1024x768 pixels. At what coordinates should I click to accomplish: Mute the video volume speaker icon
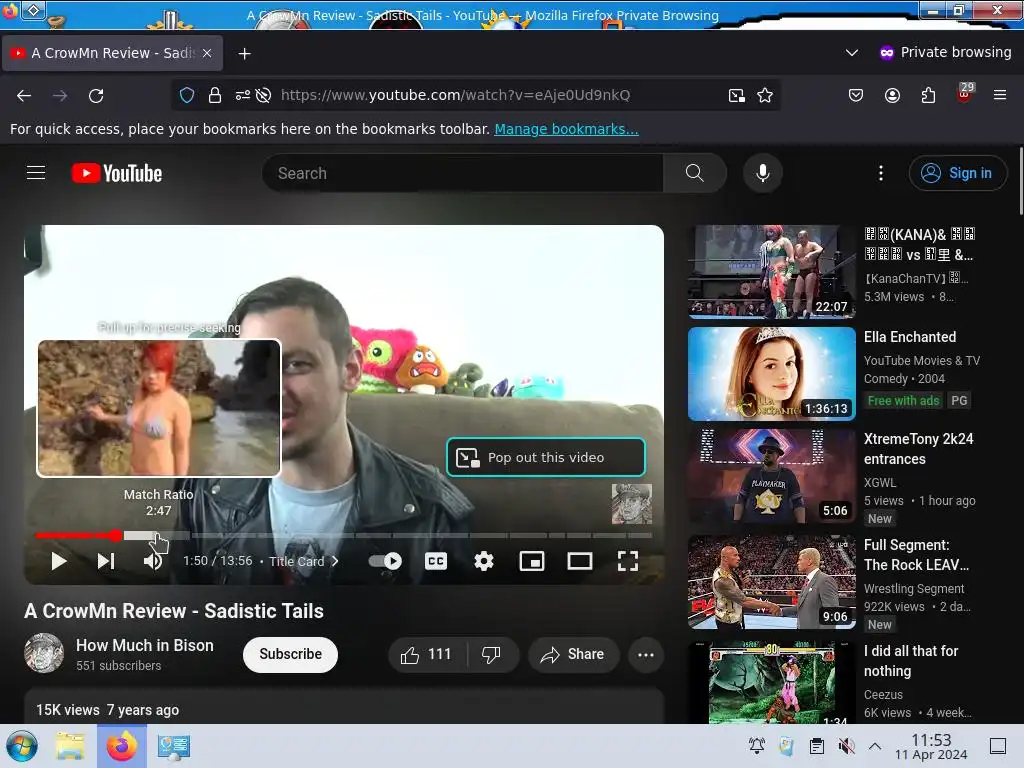click(153, 561)
